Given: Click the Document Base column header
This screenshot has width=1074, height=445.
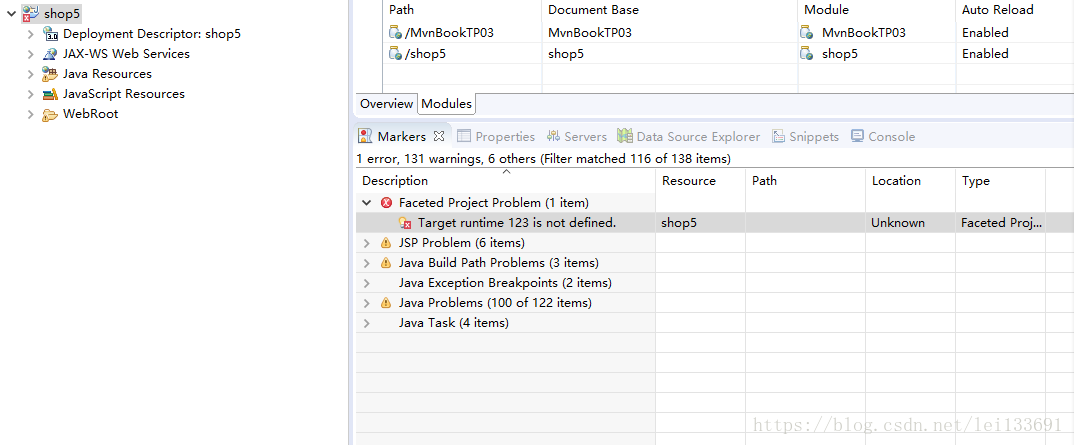Looking at the screenshot, I should (670, 10).
